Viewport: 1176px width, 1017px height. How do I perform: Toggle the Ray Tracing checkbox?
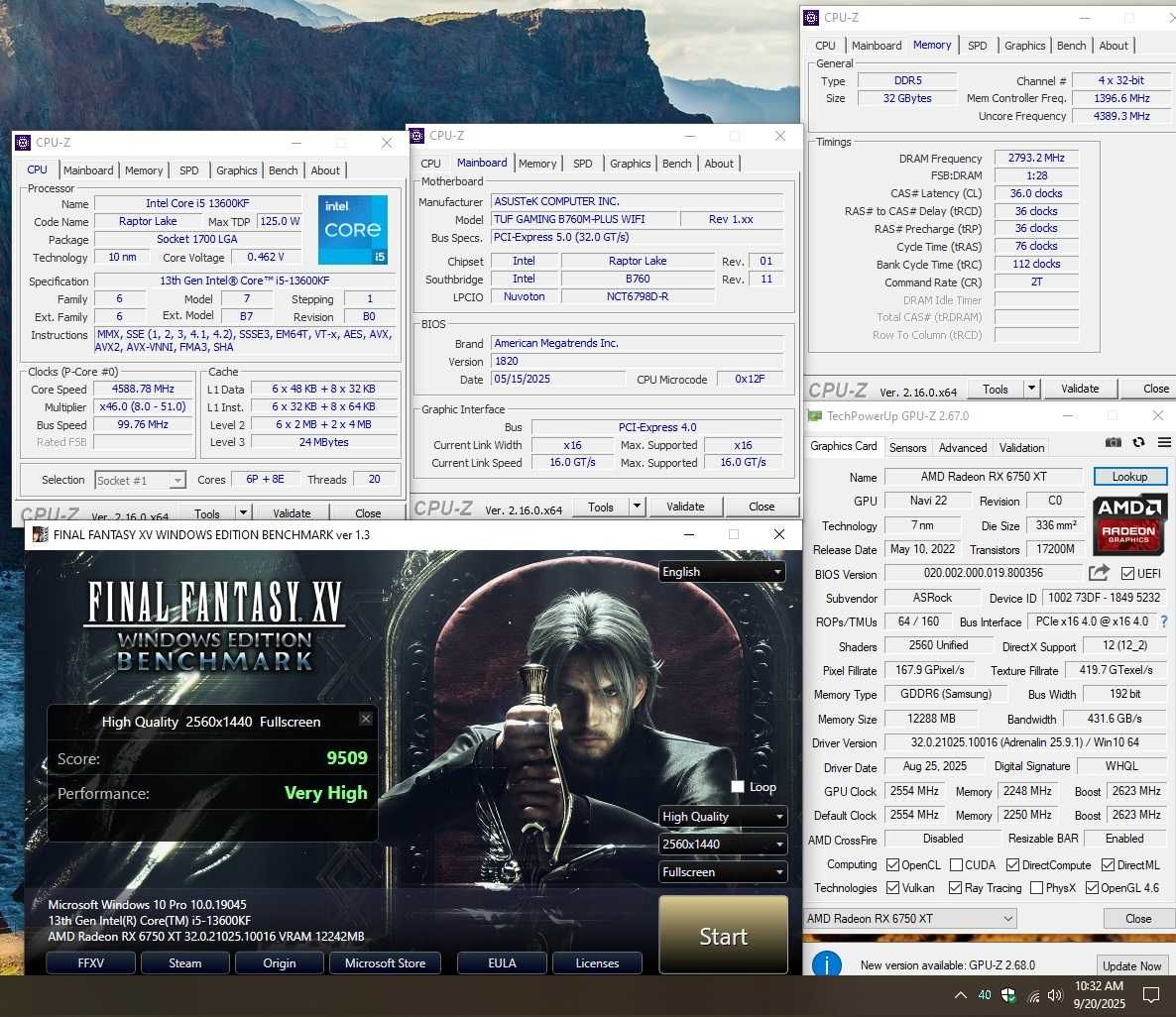click(955, 887)
